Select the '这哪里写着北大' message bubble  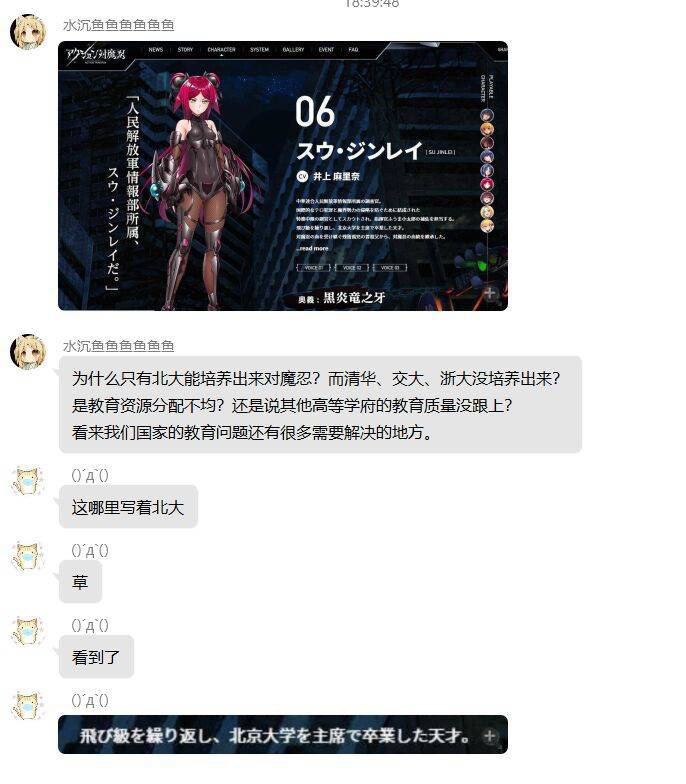click(x=128, y=507)
